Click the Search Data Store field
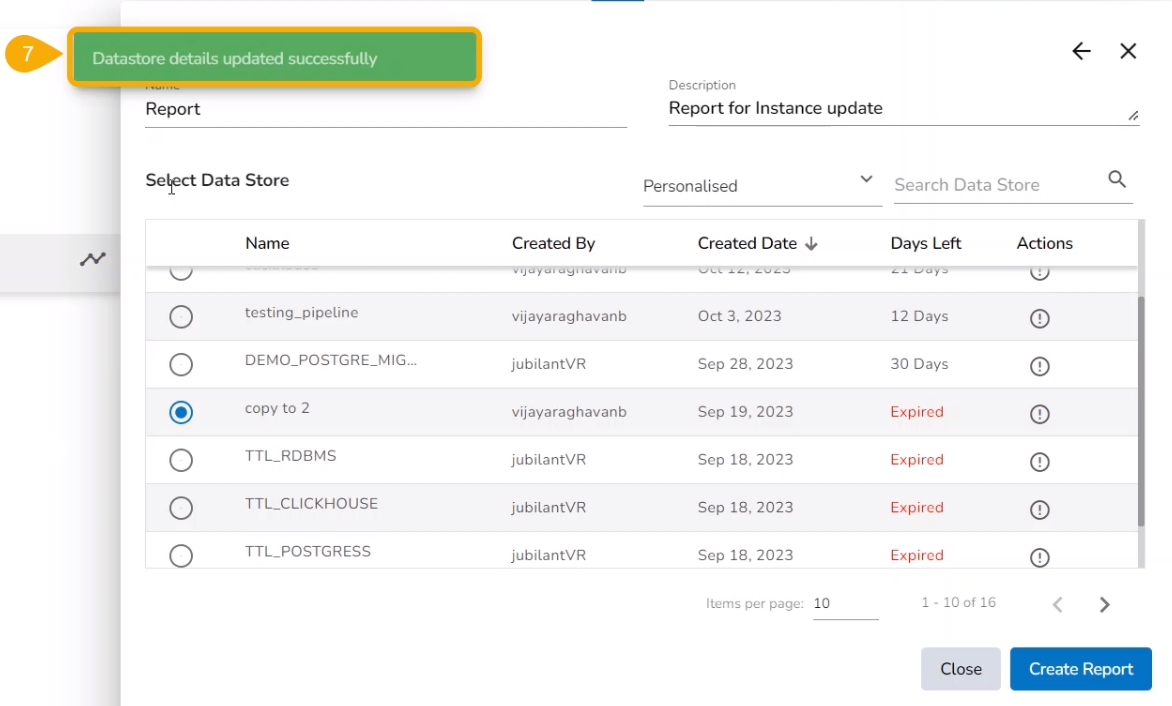Screen dimensions: 1172x706 point(995,185)
